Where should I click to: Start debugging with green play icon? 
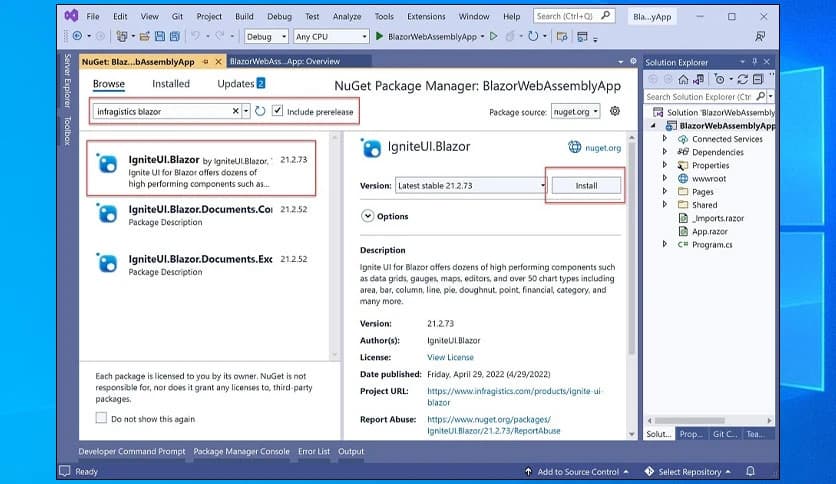click(379, 36)
